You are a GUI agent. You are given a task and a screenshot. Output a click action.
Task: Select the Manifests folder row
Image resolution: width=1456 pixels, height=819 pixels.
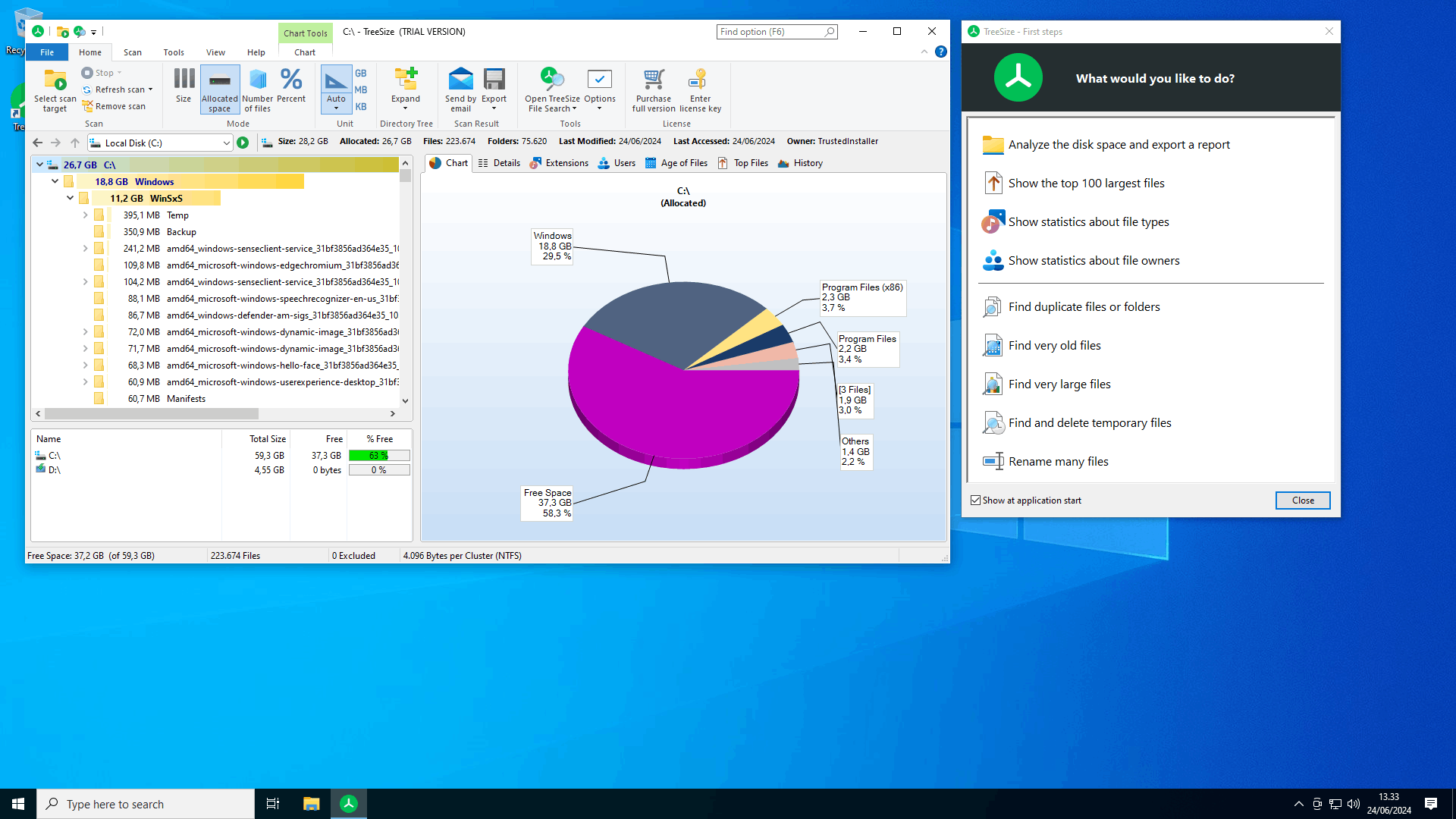pyautogui.click(x=216, y=399)
